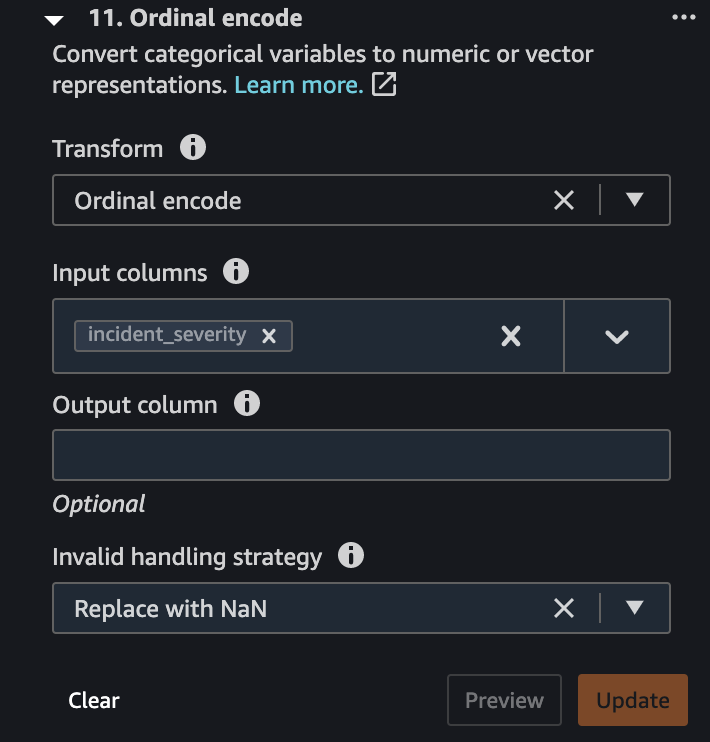Clear all selected input columns
The width and height of the screenshot is (710, 742).
pyautogui.click(x=511, y=336)
